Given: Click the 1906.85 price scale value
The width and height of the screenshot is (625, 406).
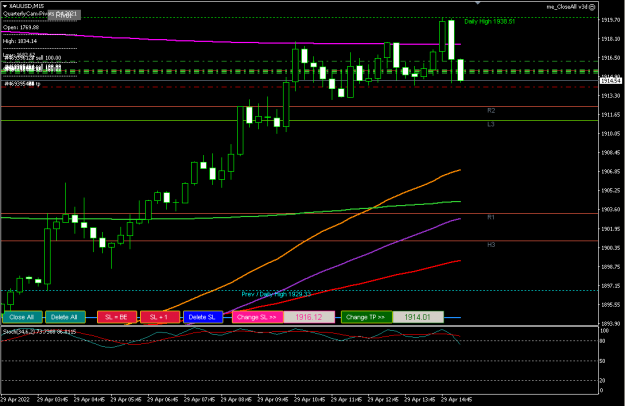Looking at the screenshot, I should [x=610, y=172].
